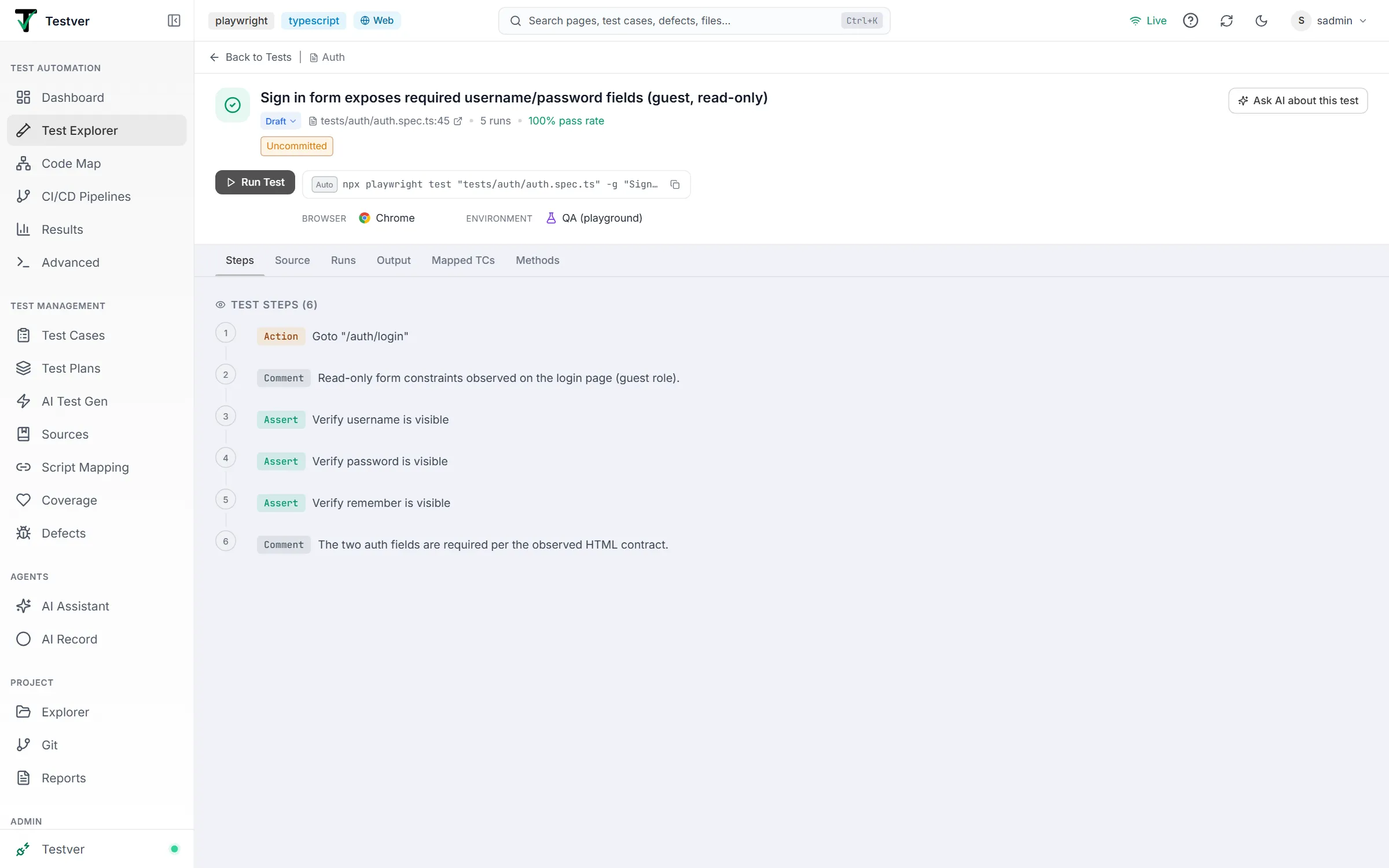Launch AI Test Gen
Image resolution: width=1389 pixels, height=868 pixels.
click(97, 401)
